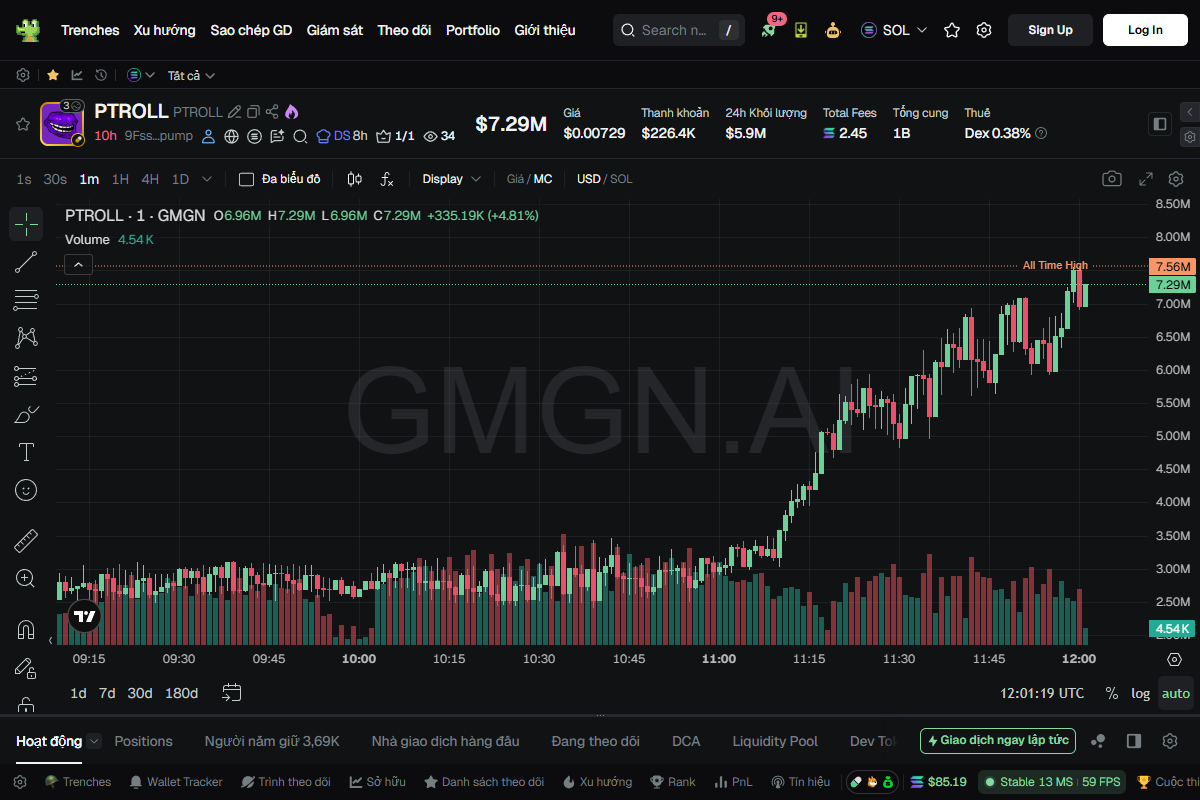This screenshot has height=800, width=1200.
Task: Select the 1H timeframe
Action: pyautogui.click(x=120, y=179)
